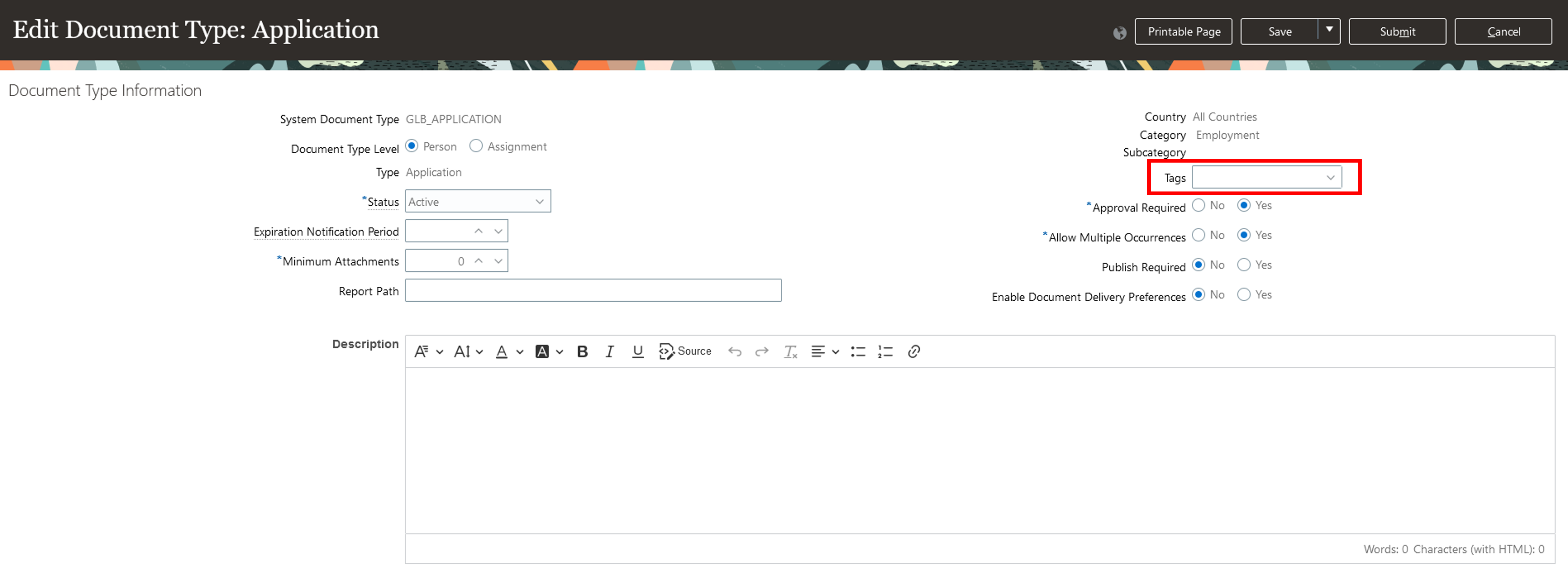Click the Printable Page button
This screenshot has height=578, width=1568.
click(x=1183, y=32)
